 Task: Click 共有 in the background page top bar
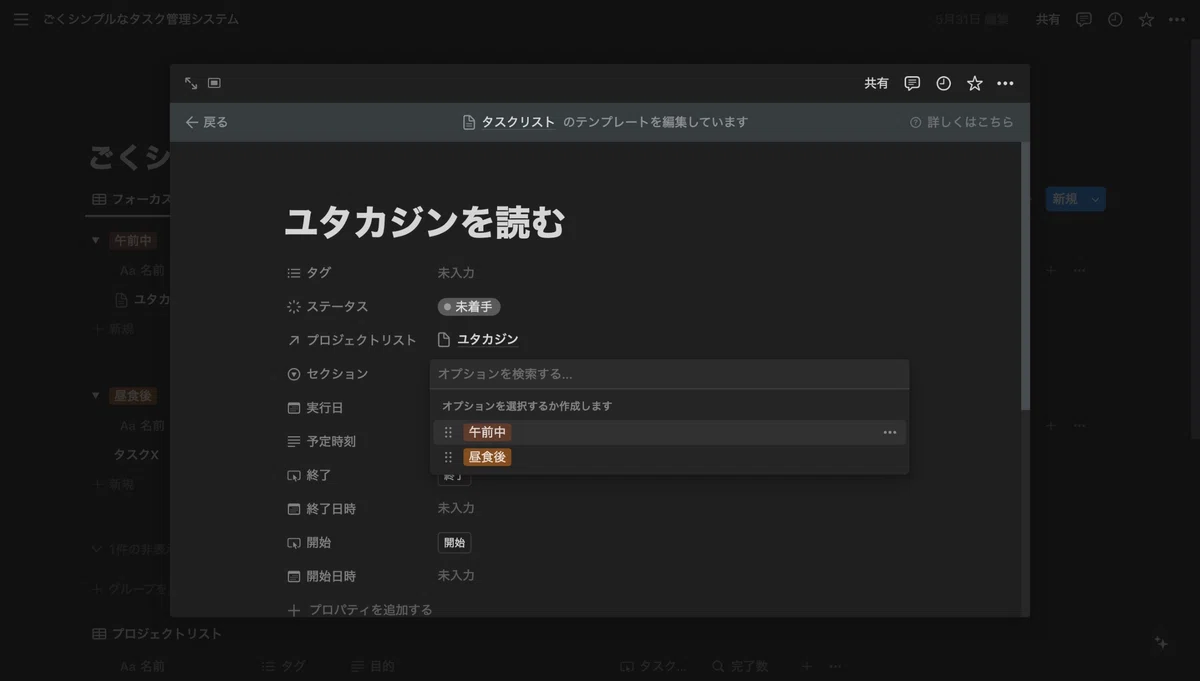coord(1048,19)
